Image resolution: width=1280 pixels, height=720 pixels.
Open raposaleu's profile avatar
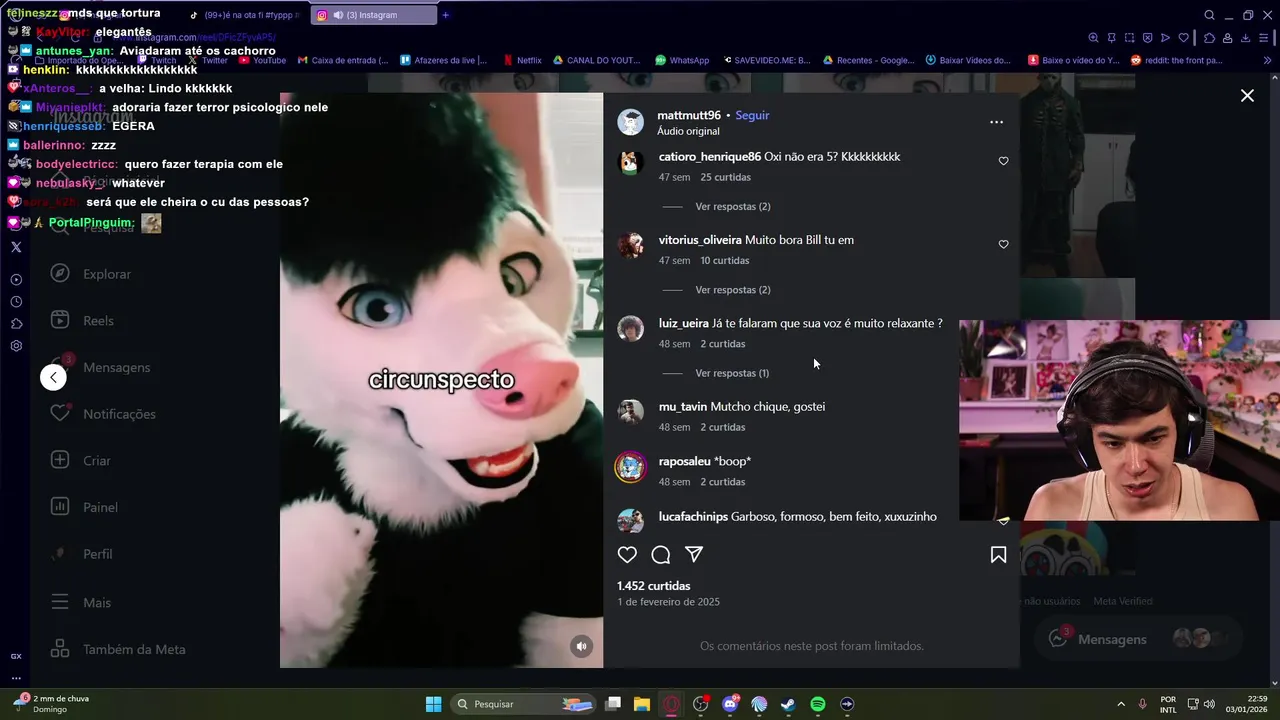pyautogui.click(x=630, y=467)
